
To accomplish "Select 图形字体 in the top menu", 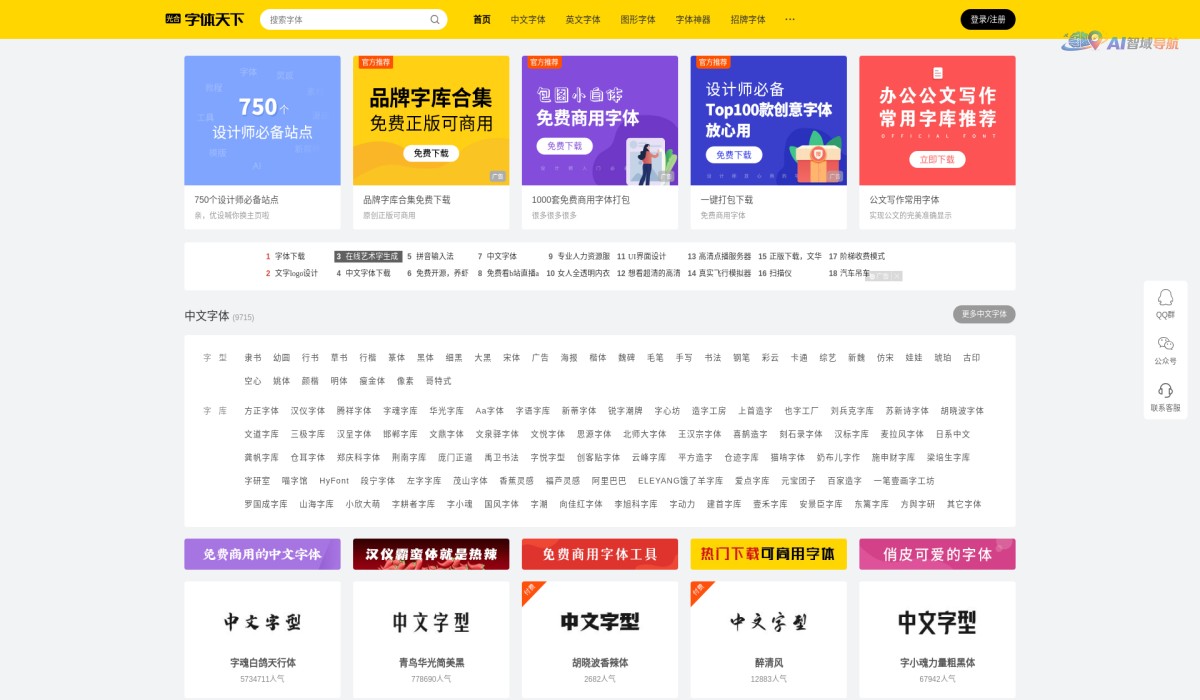I will [x=639, y=19].
